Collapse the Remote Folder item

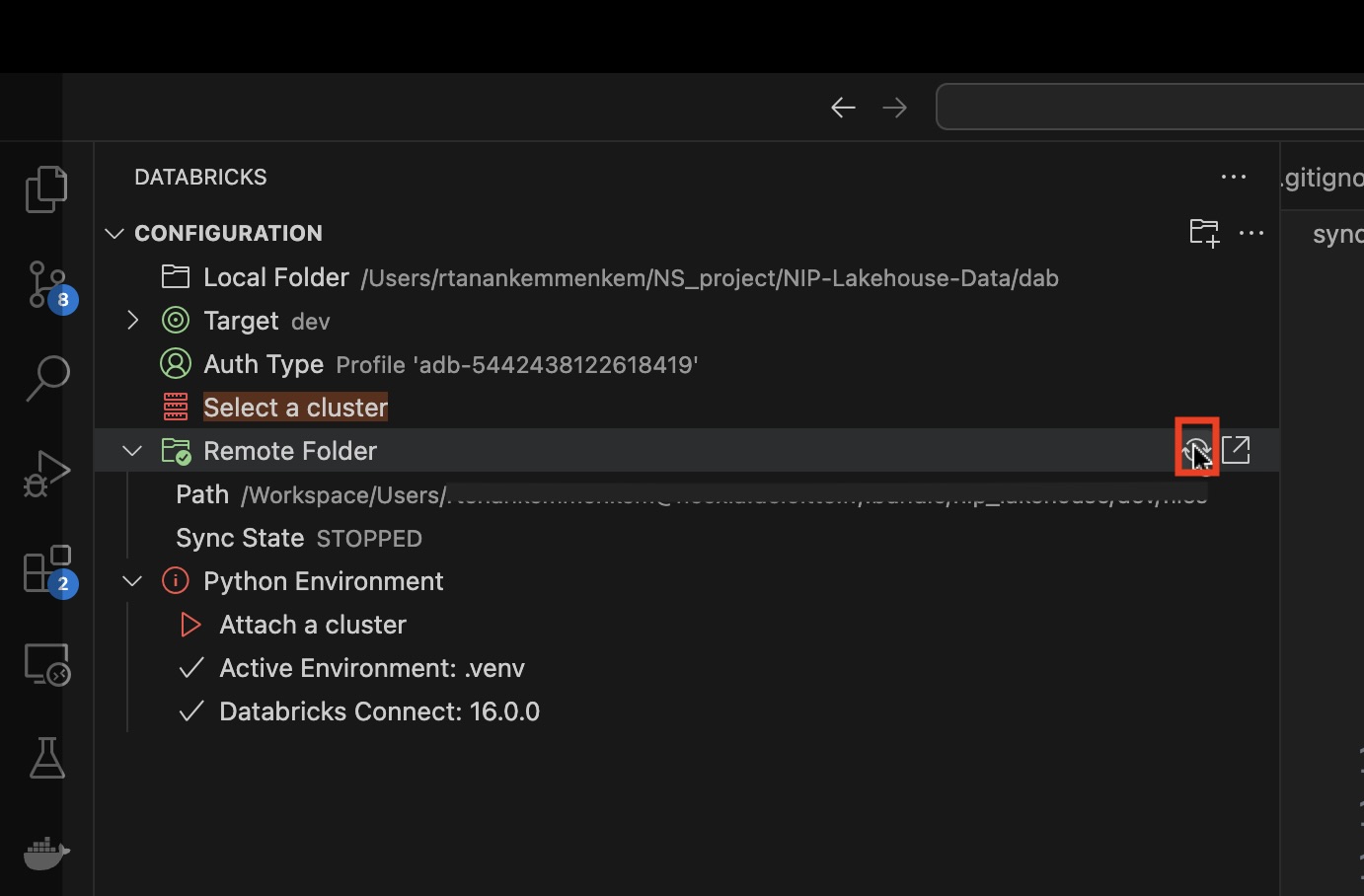pos(132,451)
